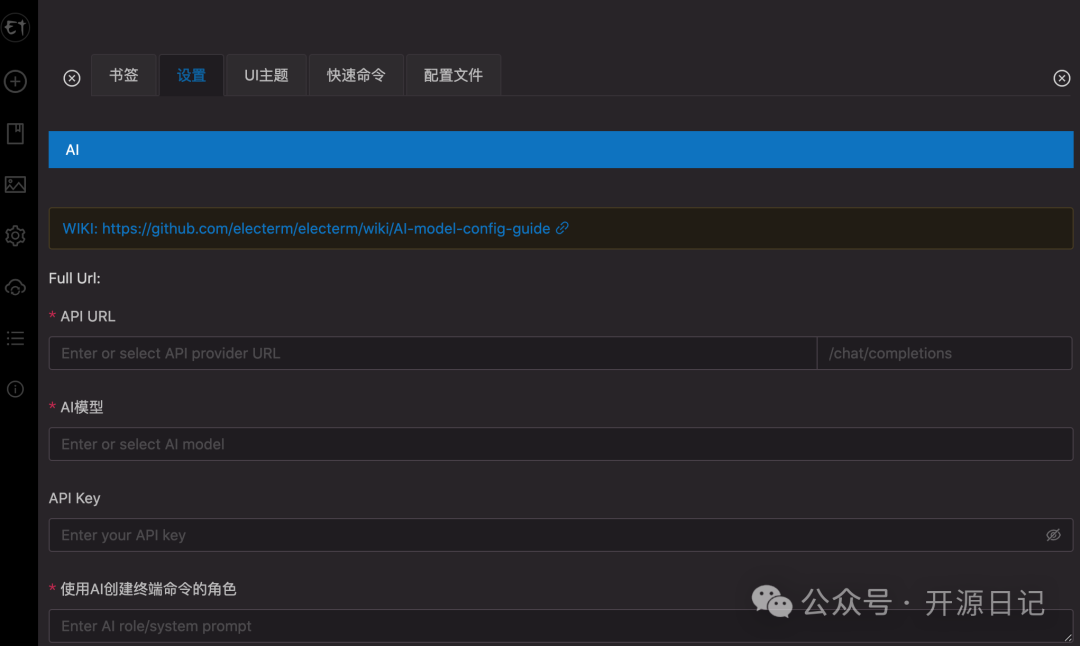Click the electerm logo in the sidebar
1080x646 pixels.
[15, 29]
